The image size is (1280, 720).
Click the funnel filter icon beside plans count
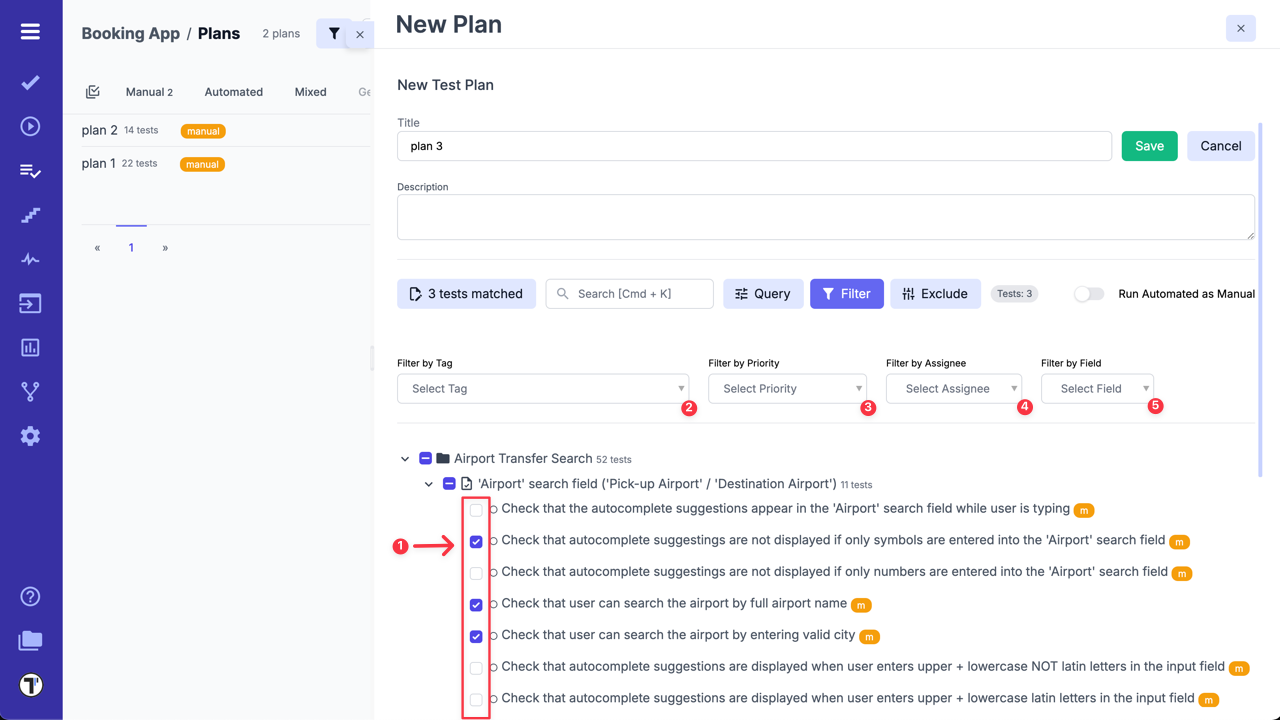[x=334, y=34]
